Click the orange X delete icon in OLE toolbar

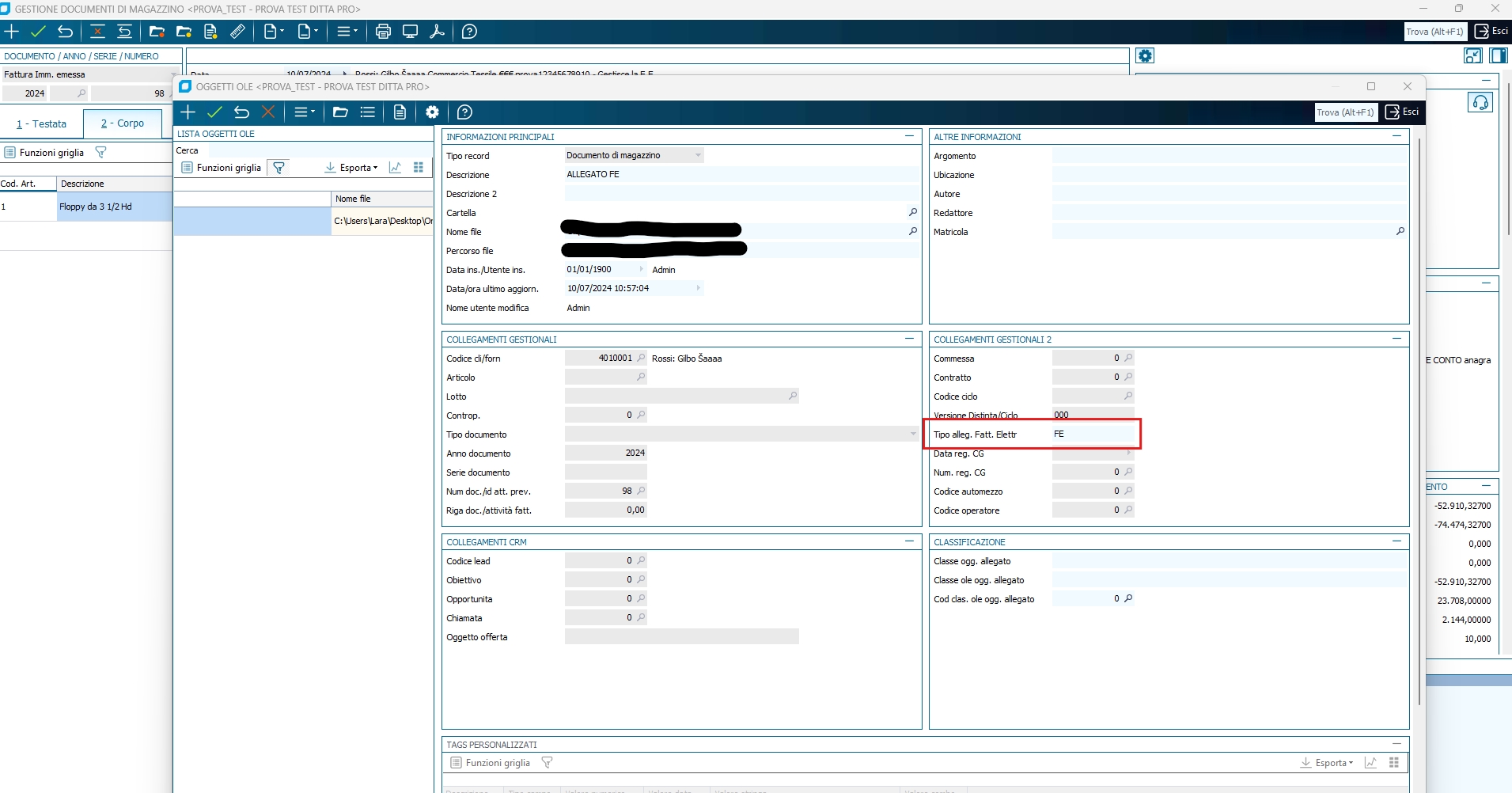[268, 112]
